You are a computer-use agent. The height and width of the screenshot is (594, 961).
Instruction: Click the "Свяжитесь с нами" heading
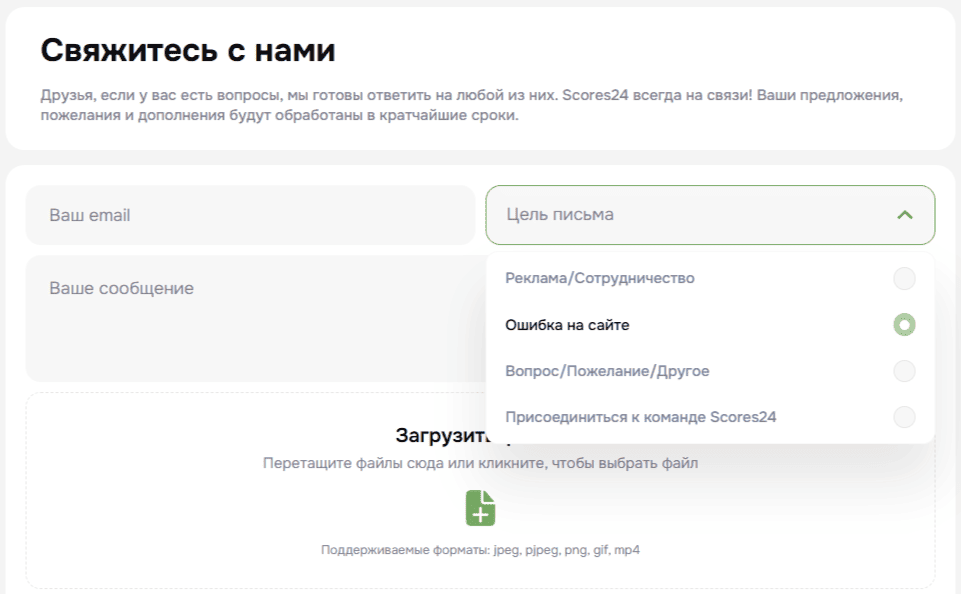click(x=188, y=50)
